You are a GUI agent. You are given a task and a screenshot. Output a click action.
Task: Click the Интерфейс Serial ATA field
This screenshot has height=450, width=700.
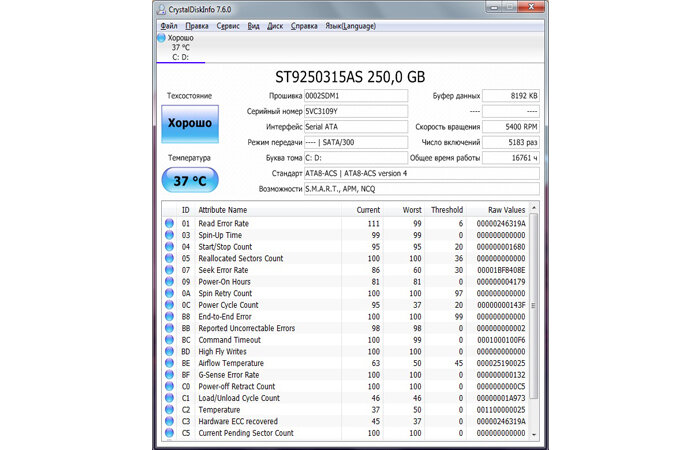(356, 127)
